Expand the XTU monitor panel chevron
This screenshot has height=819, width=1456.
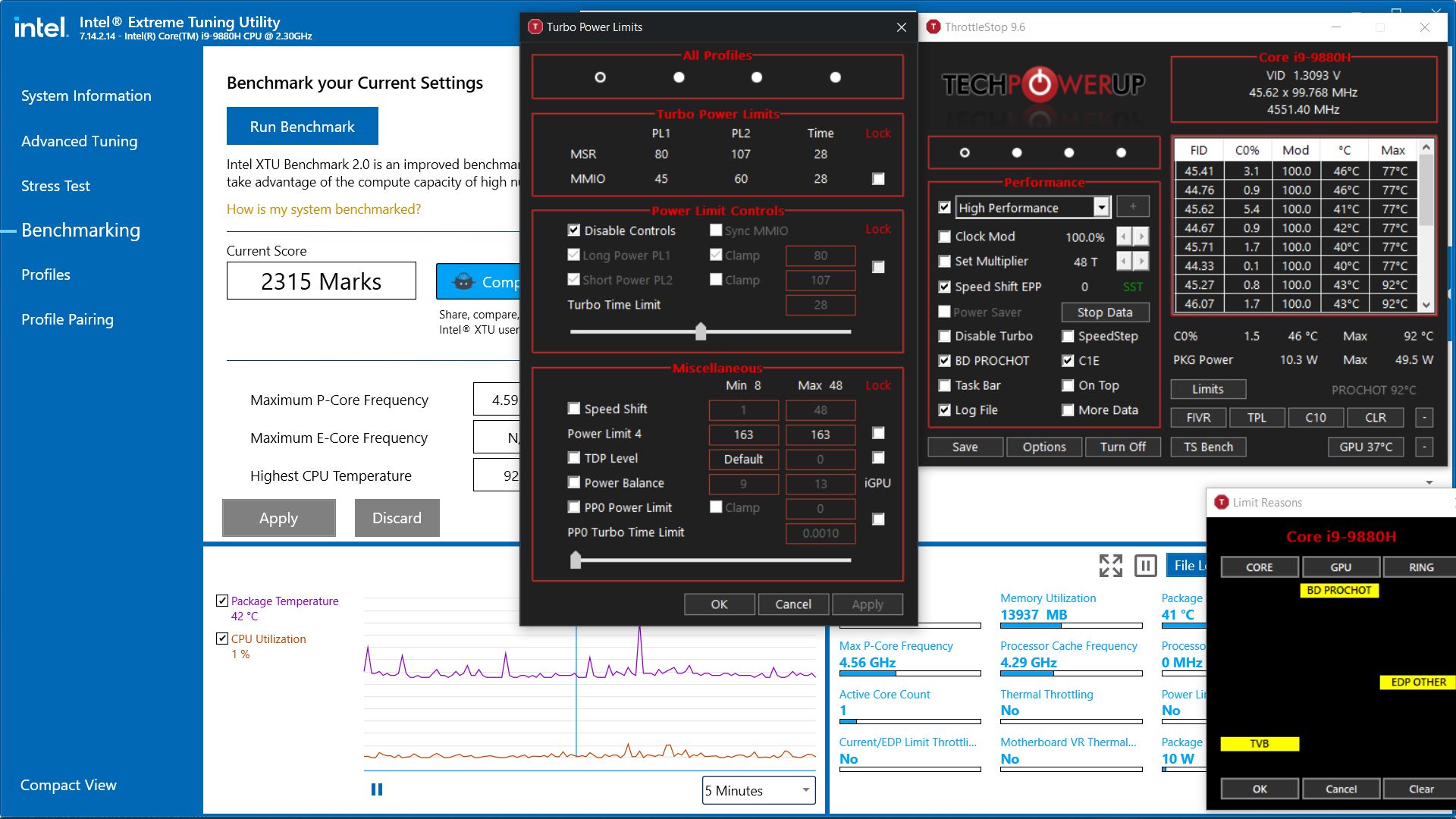point(1429,482)
